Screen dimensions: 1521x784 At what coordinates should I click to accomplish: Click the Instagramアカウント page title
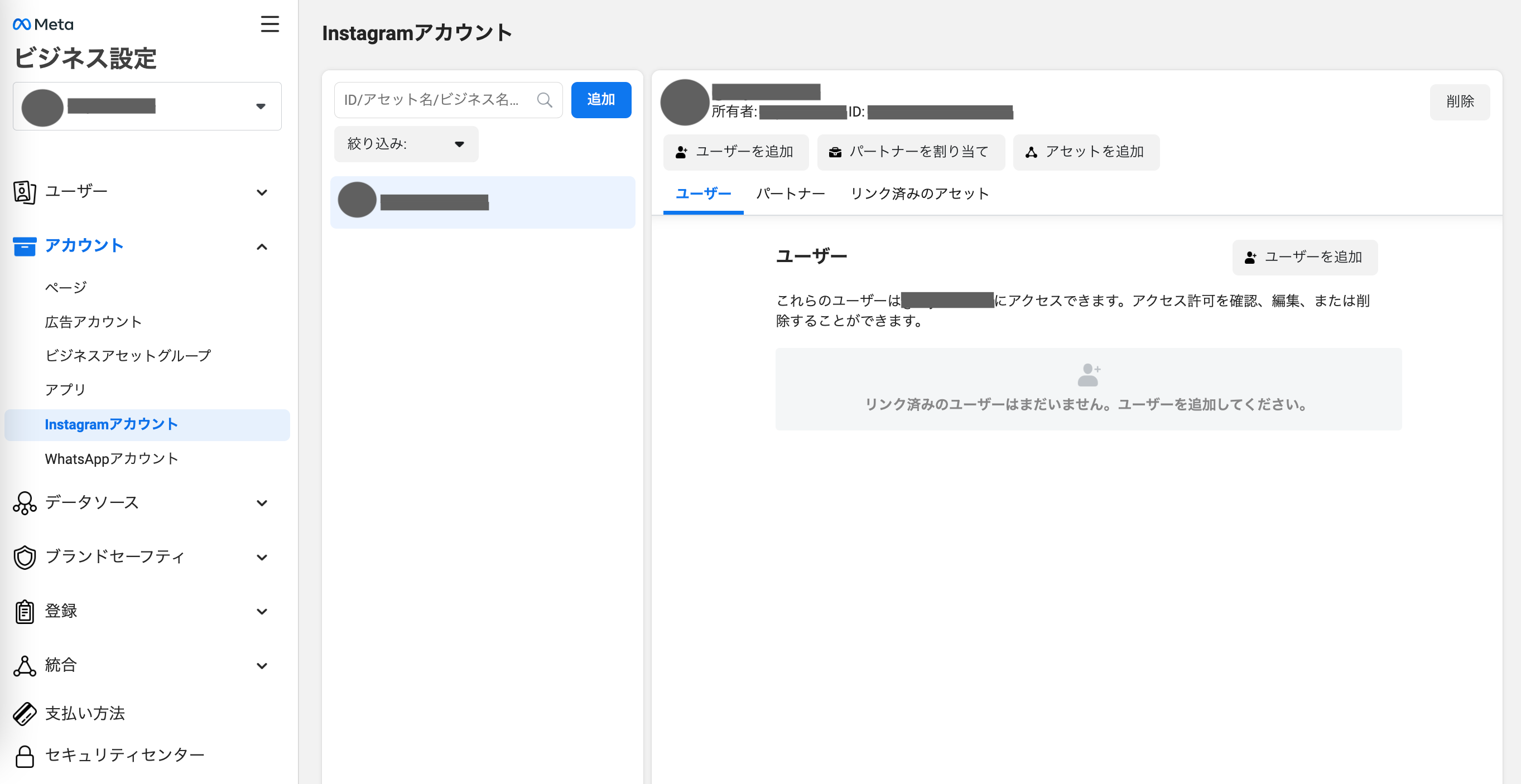coord(417,33)
